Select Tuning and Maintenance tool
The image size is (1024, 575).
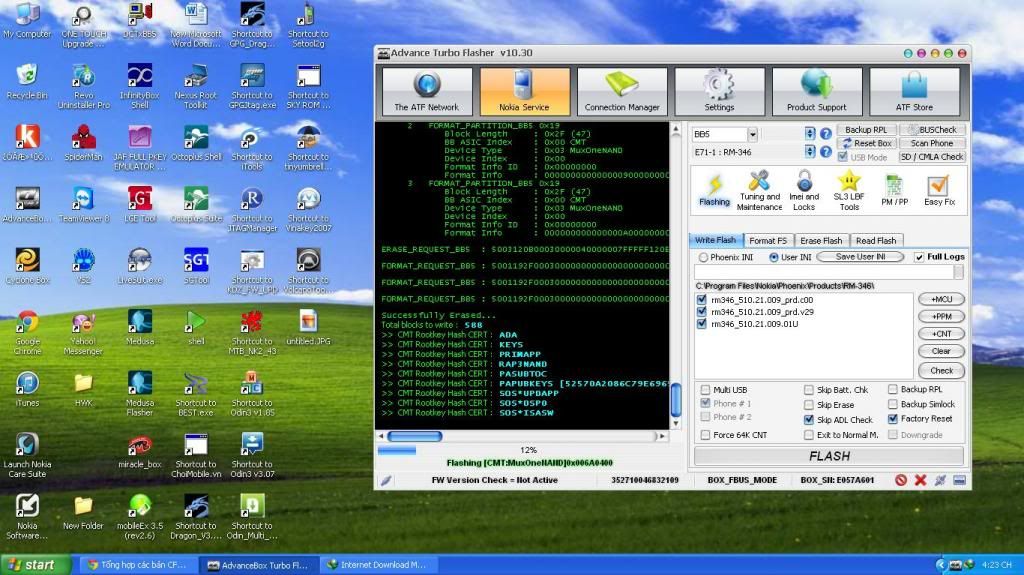pyautogui.click(x=759, y=190)
